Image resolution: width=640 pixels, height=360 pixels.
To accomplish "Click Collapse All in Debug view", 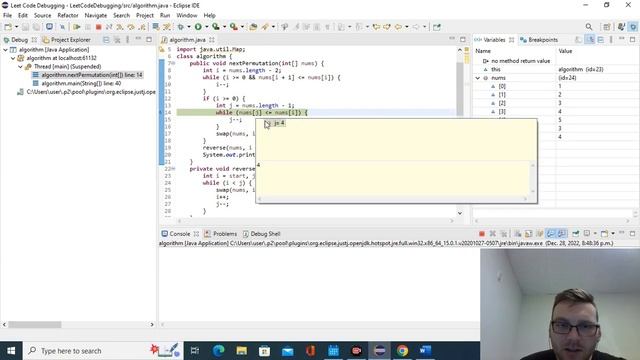I will tap(106, 40).
